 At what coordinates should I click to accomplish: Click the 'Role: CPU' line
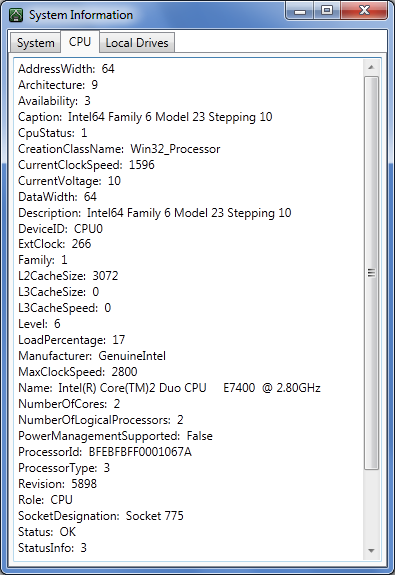coord(45,500)
